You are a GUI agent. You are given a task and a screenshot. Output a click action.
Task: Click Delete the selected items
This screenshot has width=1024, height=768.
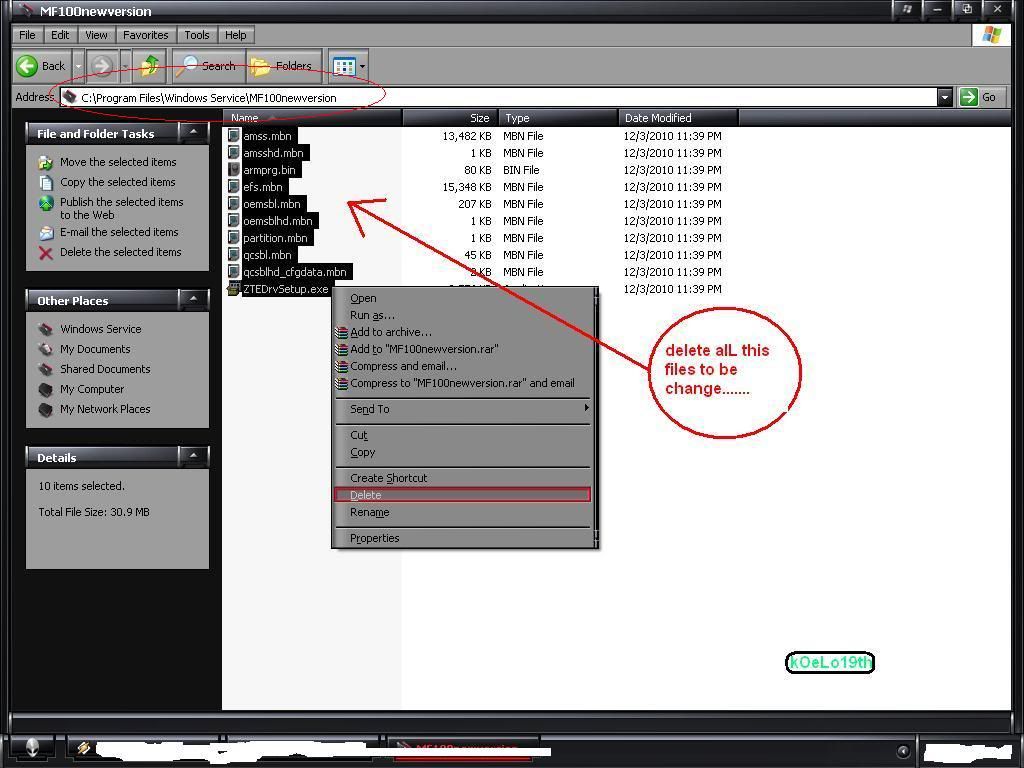(x=121, y=252)
